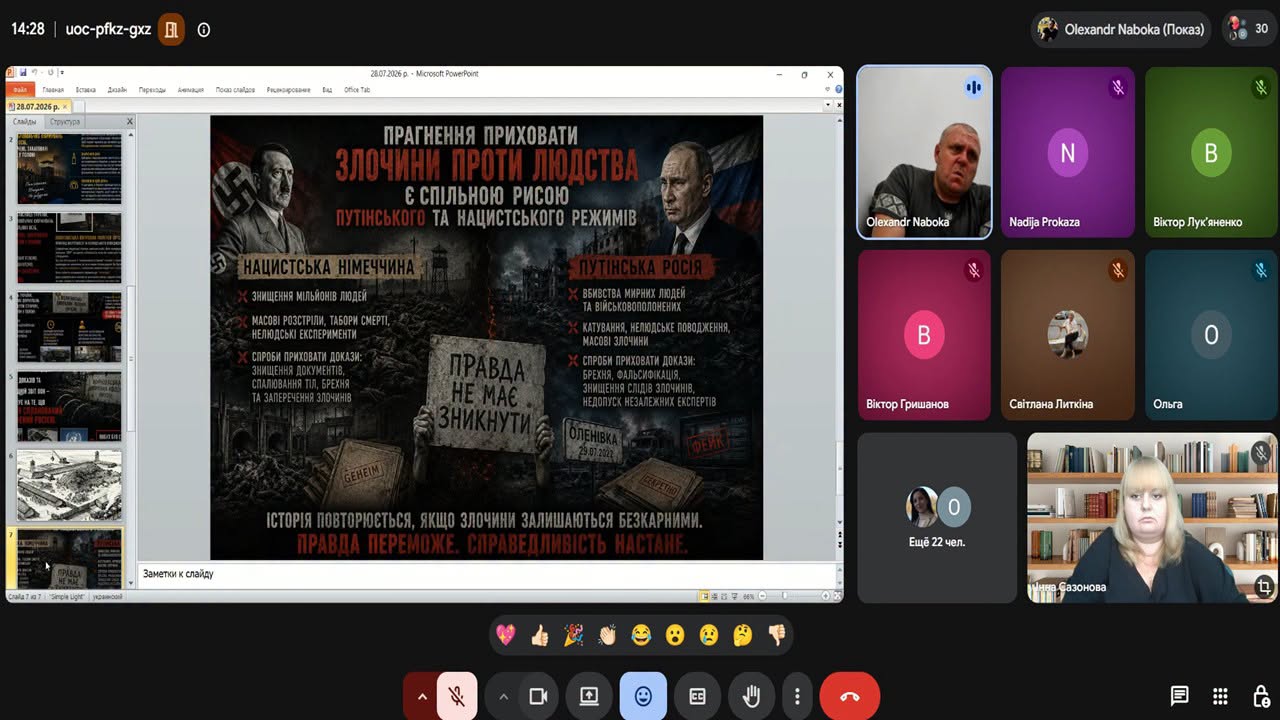Toggle the microphone mute button

coord(457,696)
